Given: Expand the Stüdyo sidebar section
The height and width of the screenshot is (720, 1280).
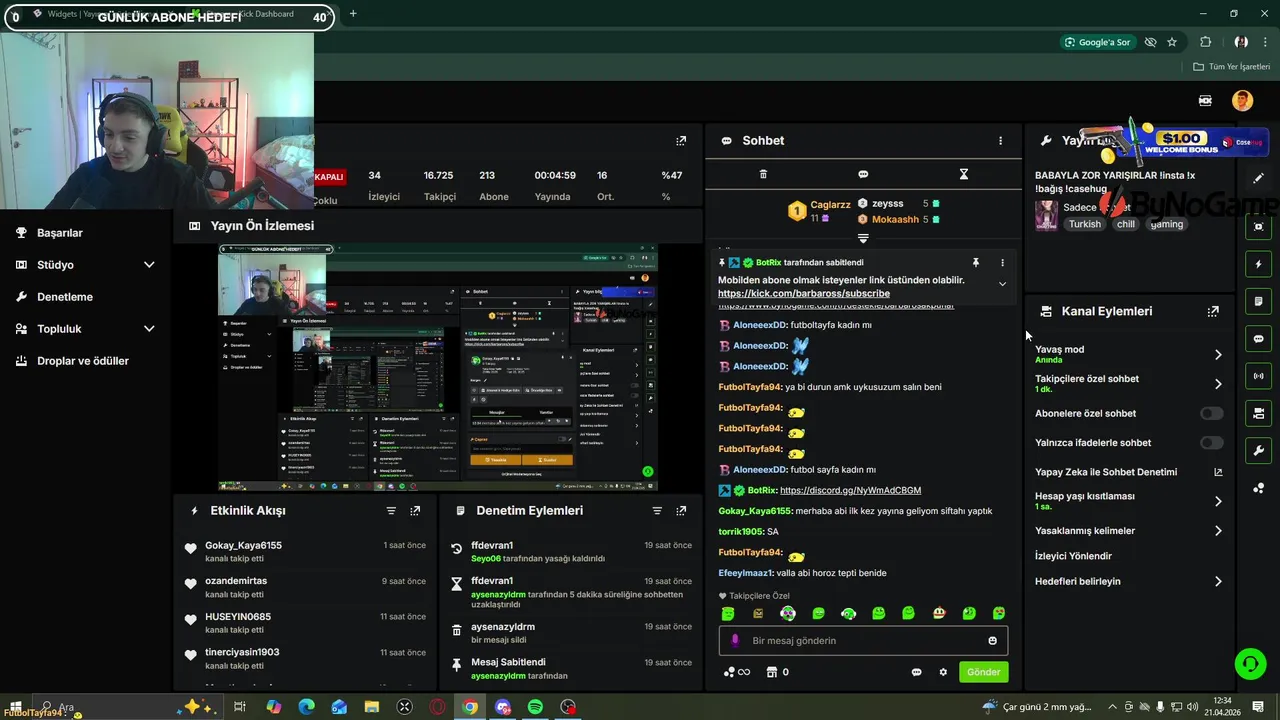Looking at the screenshot, I should [x=149, y=265].
